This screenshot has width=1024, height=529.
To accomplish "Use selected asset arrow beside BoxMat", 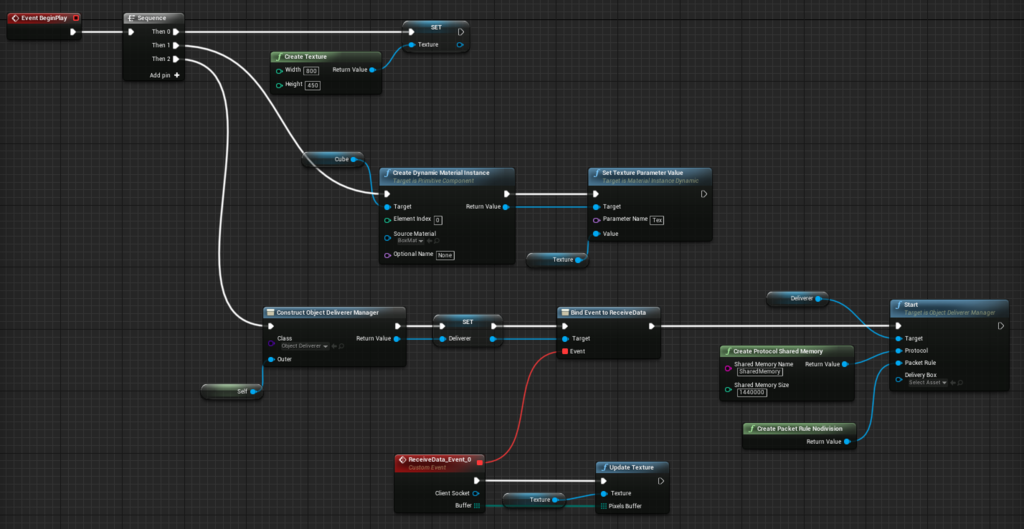I will point(430,241).
